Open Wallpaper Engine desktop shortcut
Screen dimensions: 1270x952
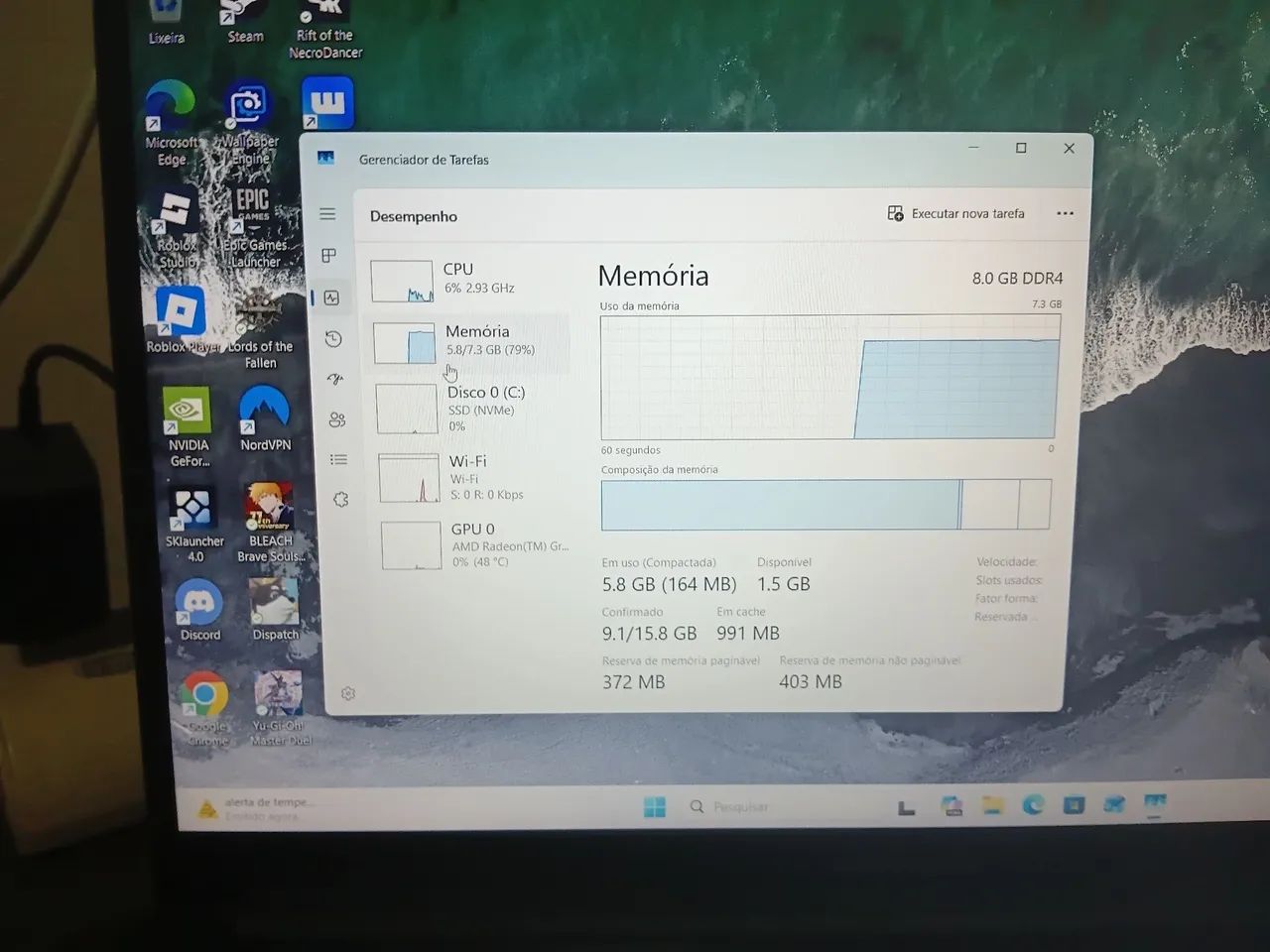(x=248, y=124)
